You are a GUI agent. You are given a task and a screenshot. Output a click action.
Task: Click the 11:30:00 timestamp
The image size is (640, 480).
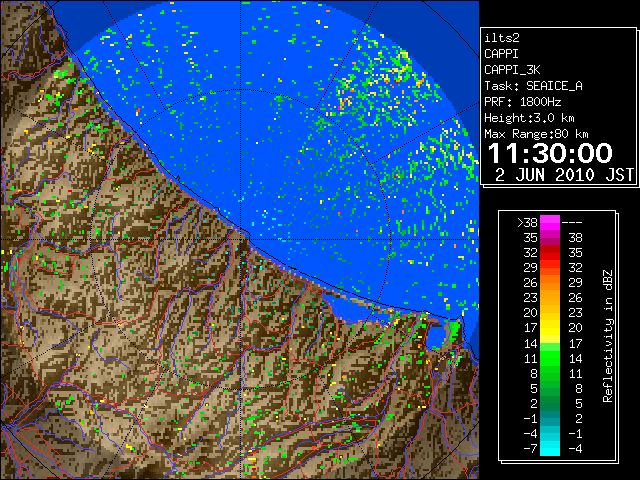point(550,153)
